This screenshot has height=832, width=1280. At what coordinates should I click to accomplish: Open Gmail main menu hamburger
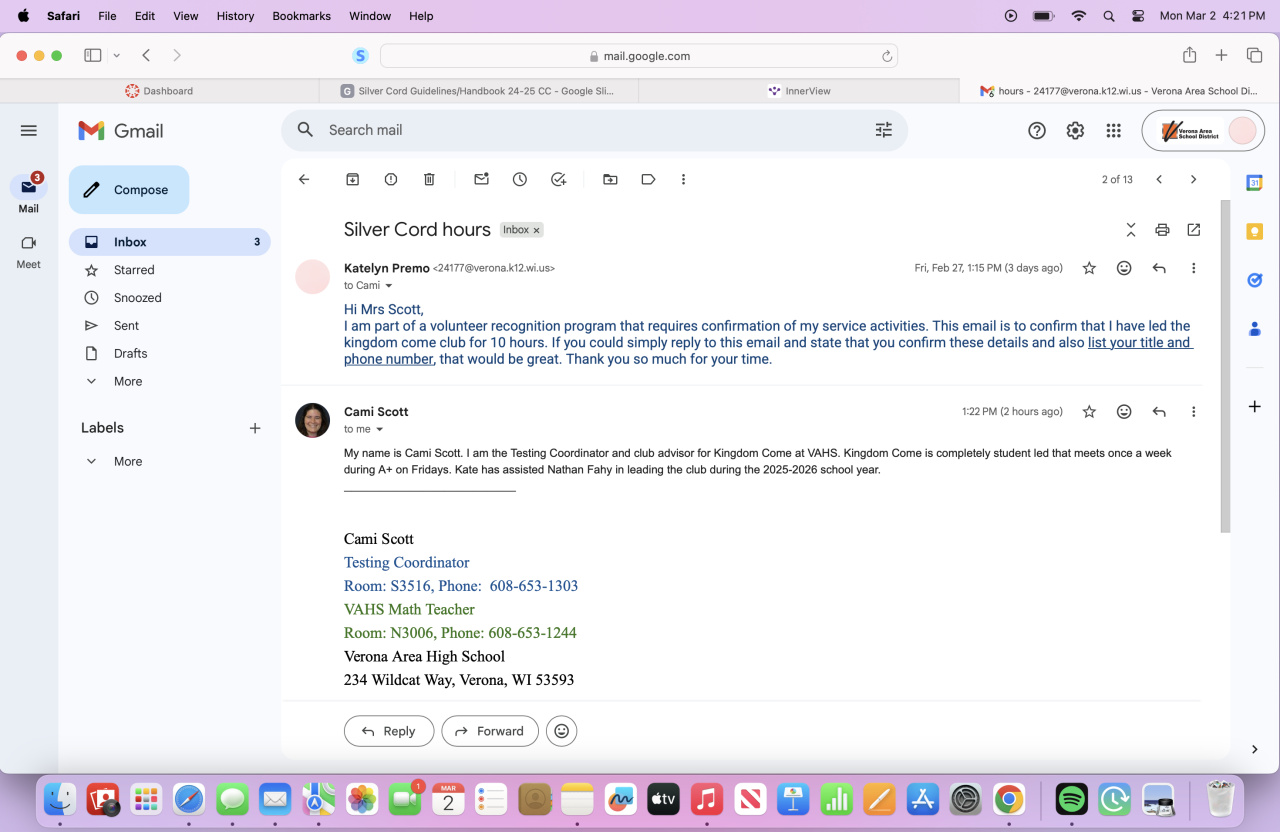pos(28,131)
